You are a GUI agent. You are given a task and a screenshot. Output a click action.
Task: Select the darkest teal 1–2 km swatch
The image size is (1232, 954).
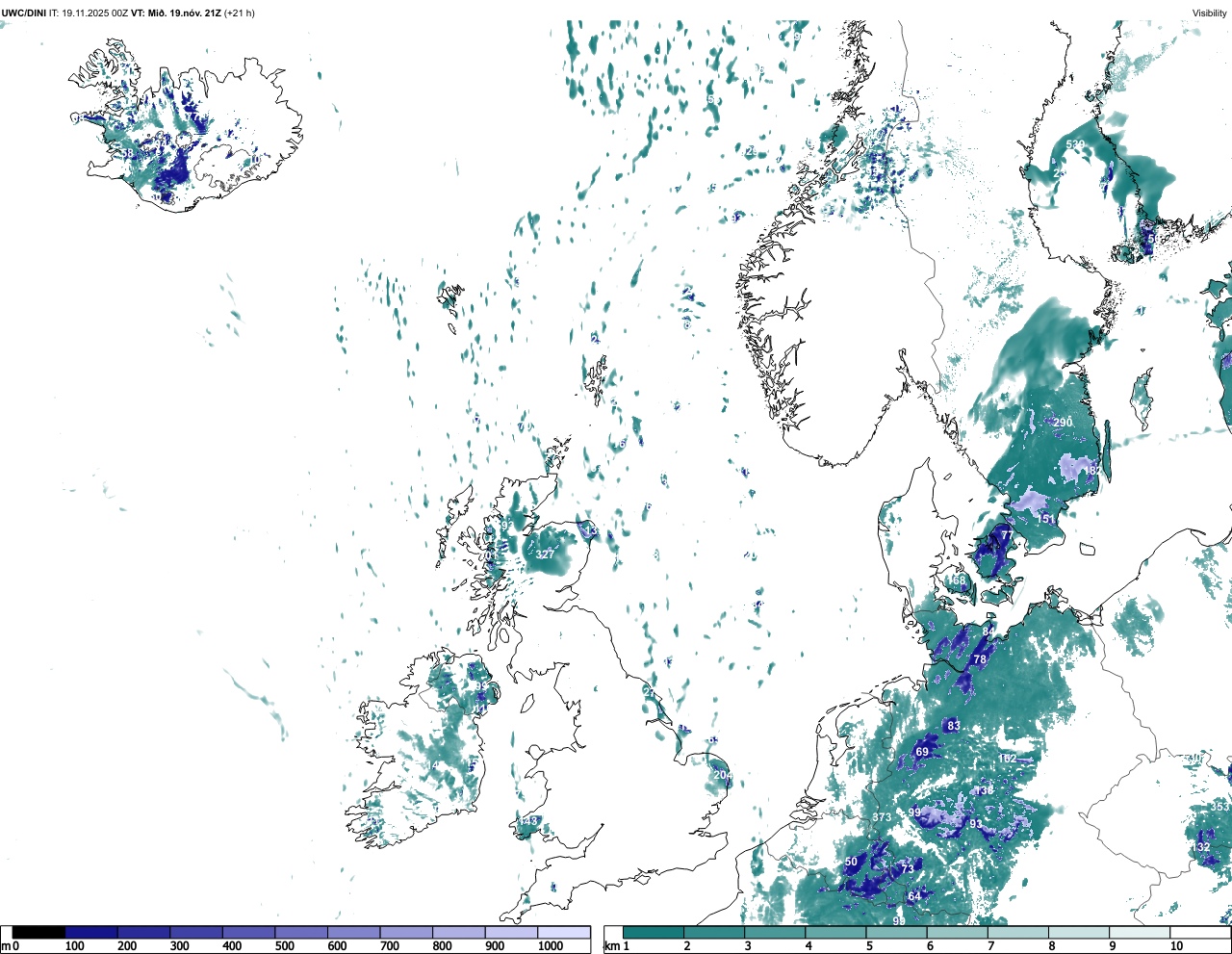(x=654, y=932)
